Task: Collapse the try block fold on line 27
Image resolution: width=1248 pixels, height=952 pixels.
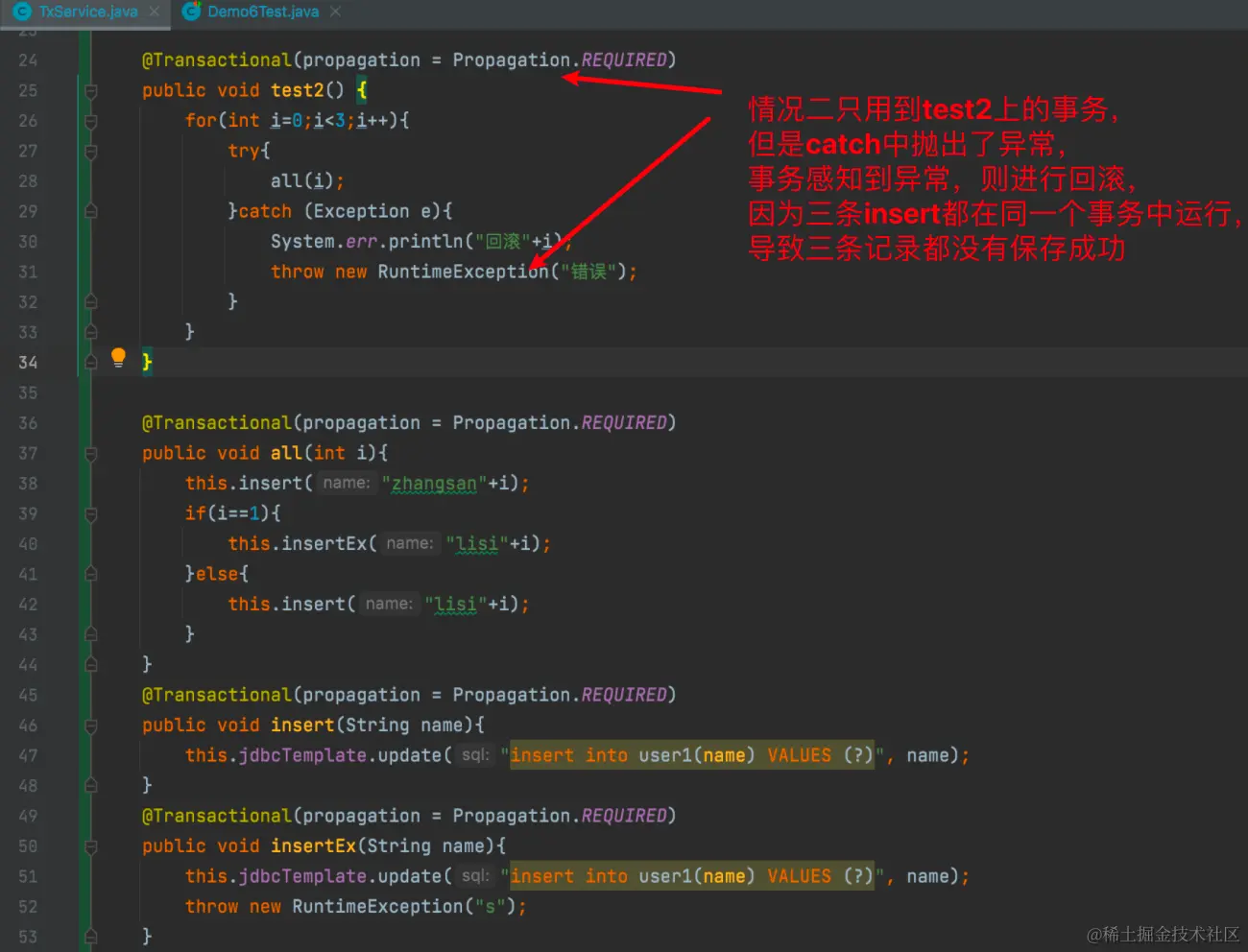Action: click(x=91, y=152)
